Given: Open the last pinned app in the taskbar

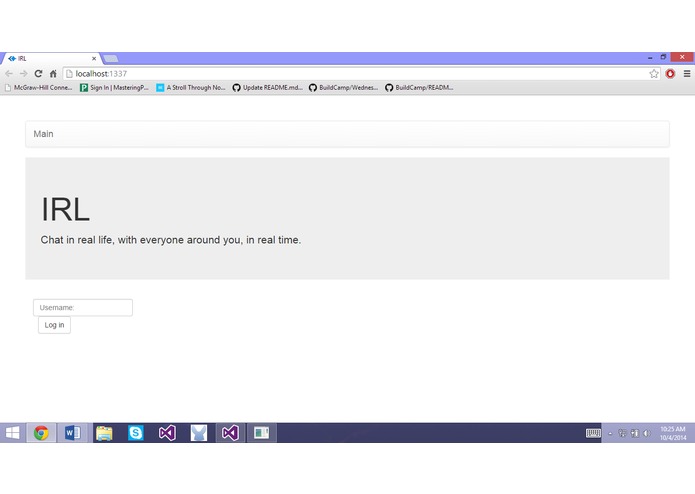Looking at the screenshot, I should pyautogui.click(x=262, y=433).
